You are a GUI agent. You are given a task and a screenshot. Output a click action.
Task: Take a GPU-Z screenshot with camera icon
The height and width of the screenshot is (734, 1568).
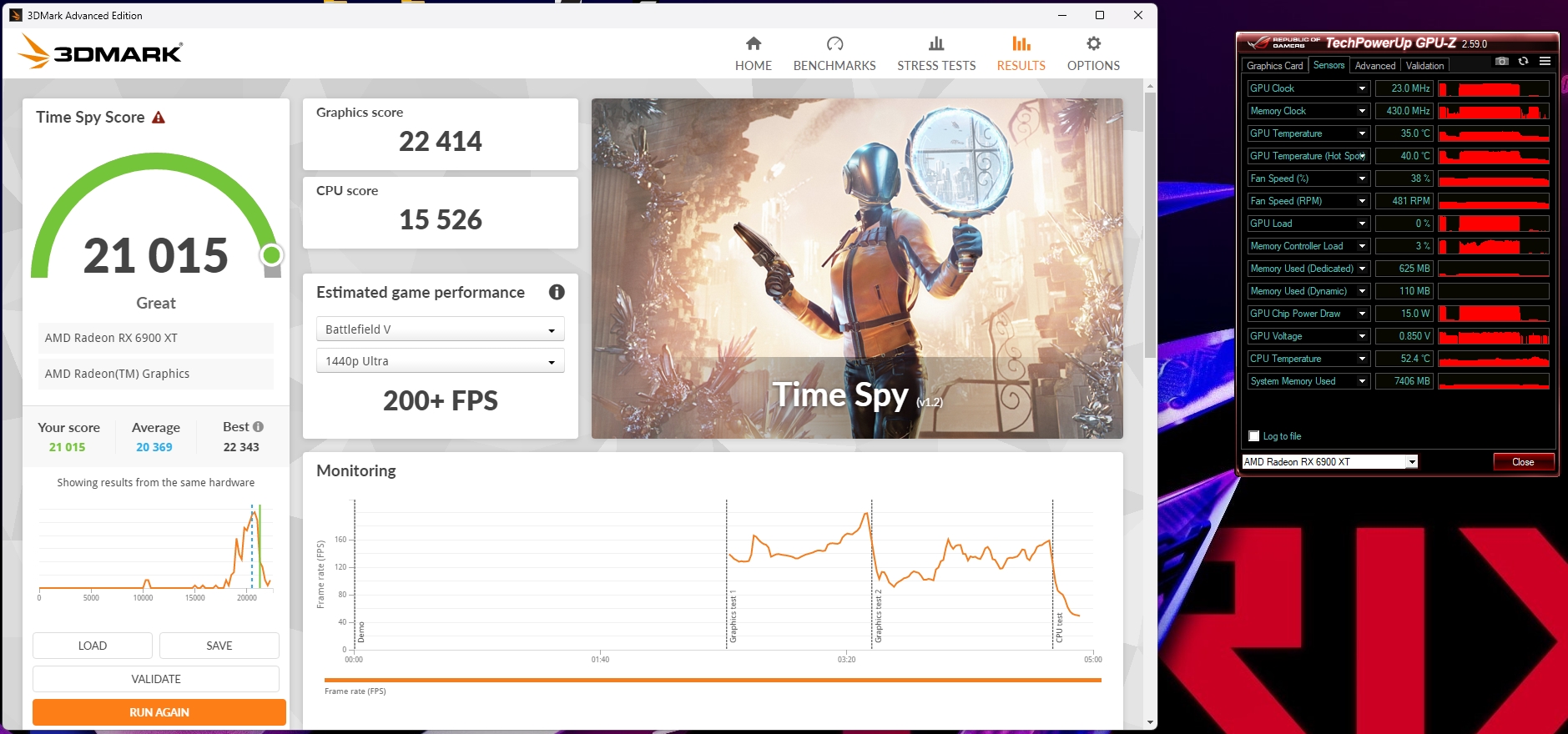(1501, 61)
